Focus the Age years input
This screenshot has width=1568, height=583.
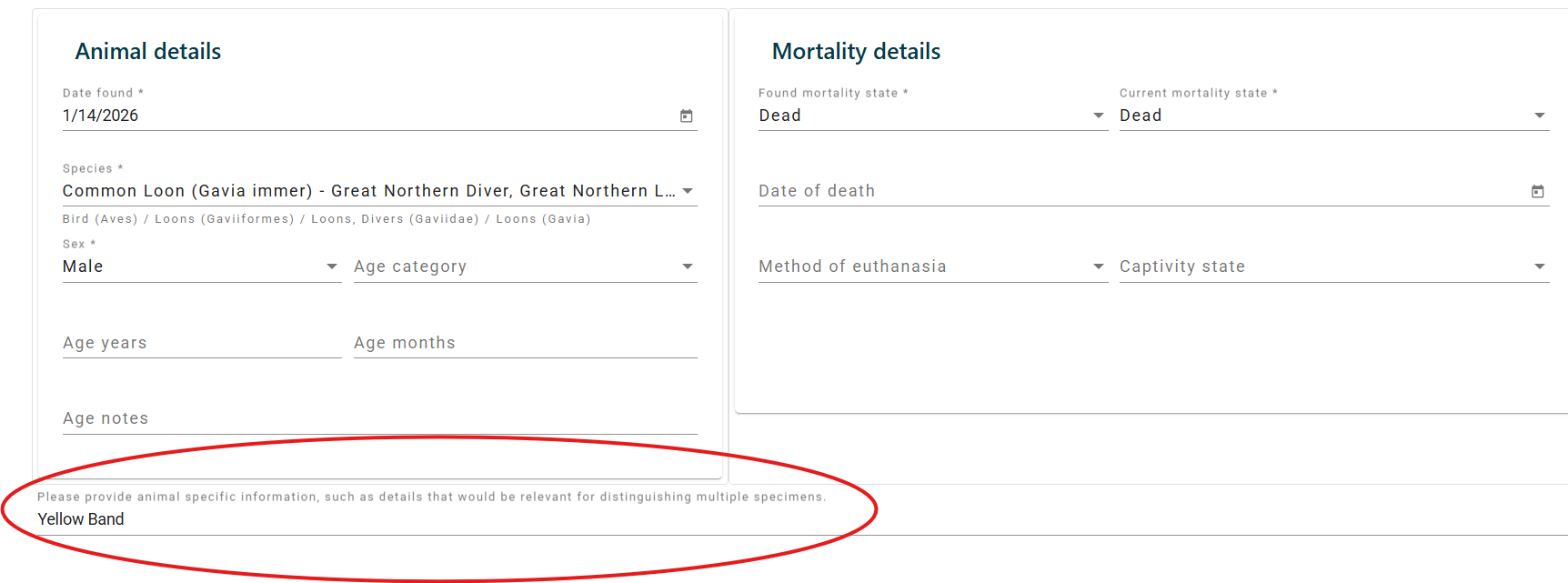(201, 343)
